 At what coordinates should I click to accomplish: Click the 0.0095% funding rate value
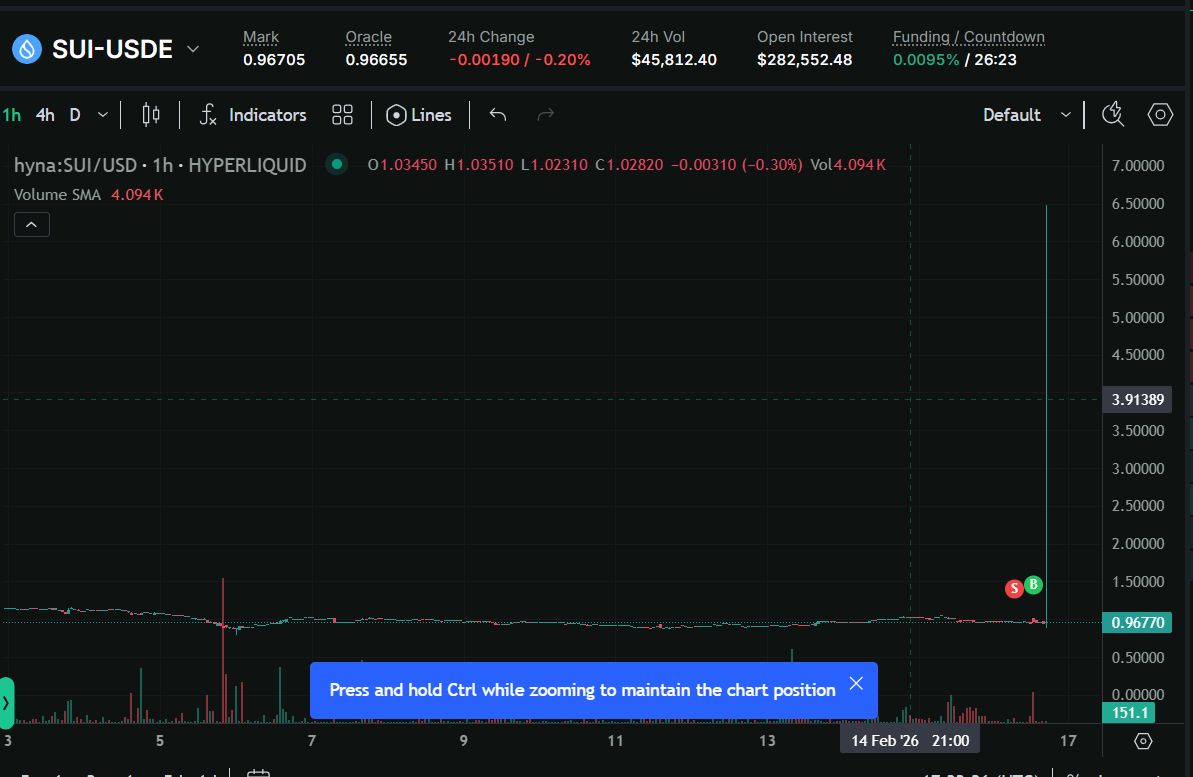[x=926, y=59]
